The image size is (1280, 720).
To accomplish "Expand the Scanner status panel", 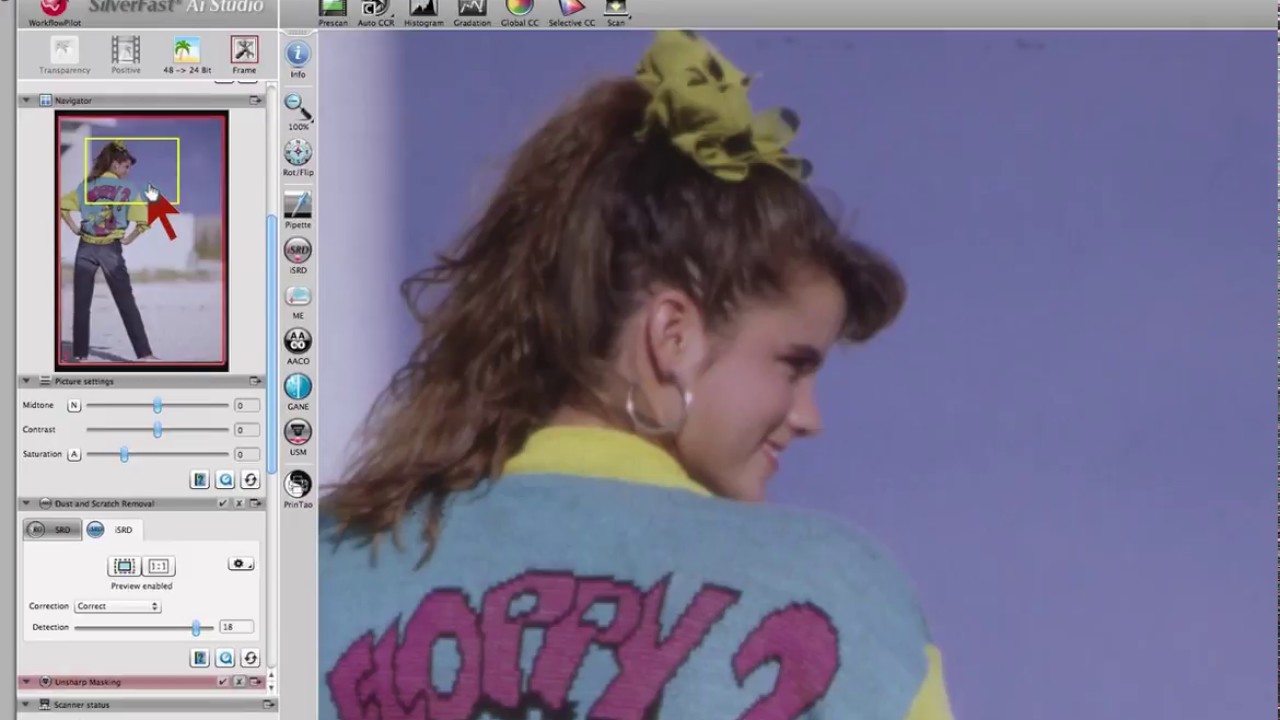I will click(26, 704).
